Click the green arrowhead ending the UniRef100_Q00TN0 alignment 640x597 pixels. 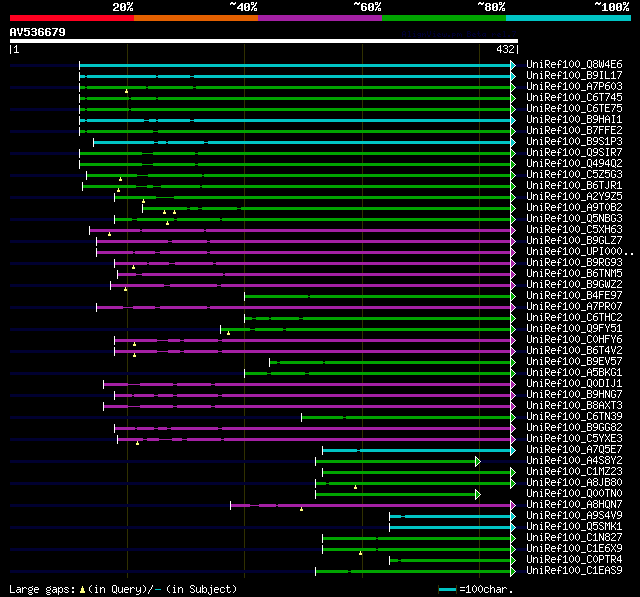point(478,495)
